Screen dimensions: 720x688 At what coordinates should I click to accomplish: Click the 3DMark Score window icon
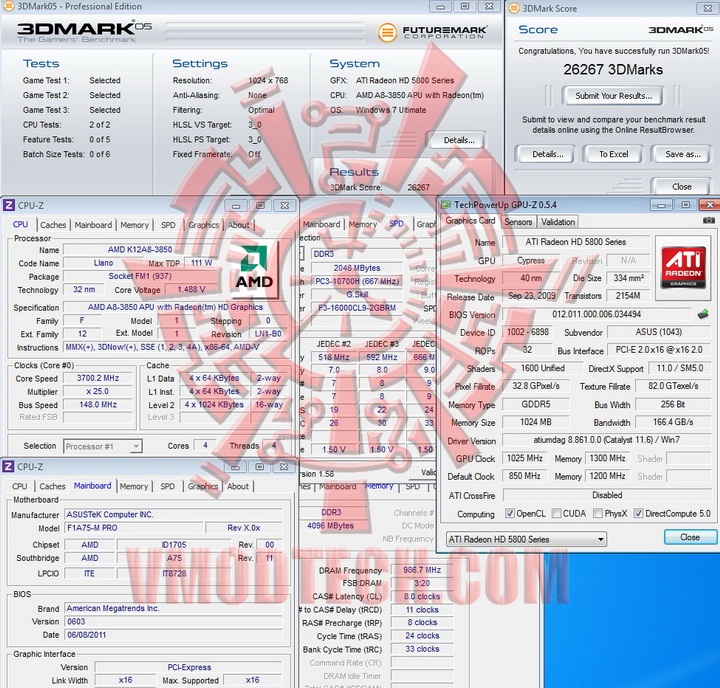pyautogui.click(x=514, y=8)
